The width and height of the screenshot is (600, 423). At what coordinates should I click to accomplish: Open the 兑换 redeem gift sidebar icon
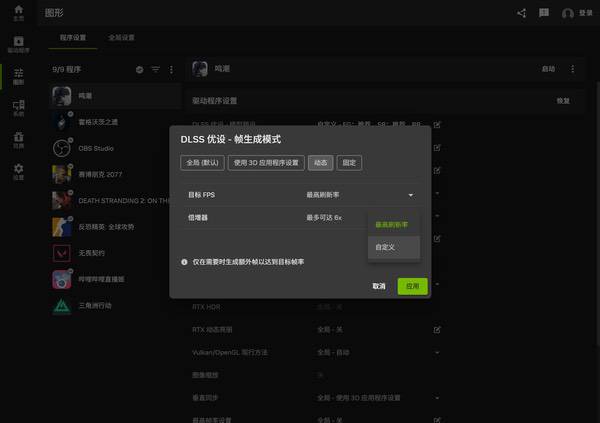[x=18, y=140]
